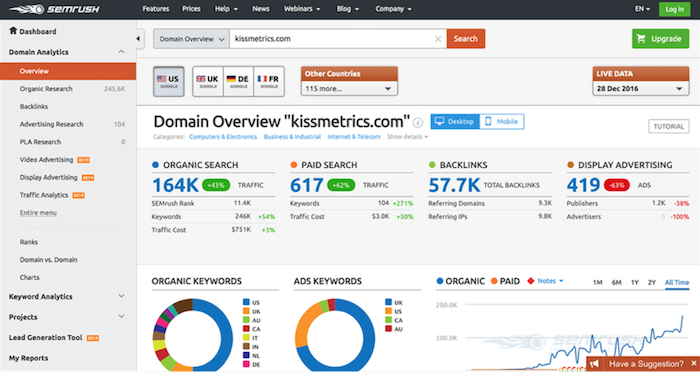Select the UK Google database flag

(208, 81)
